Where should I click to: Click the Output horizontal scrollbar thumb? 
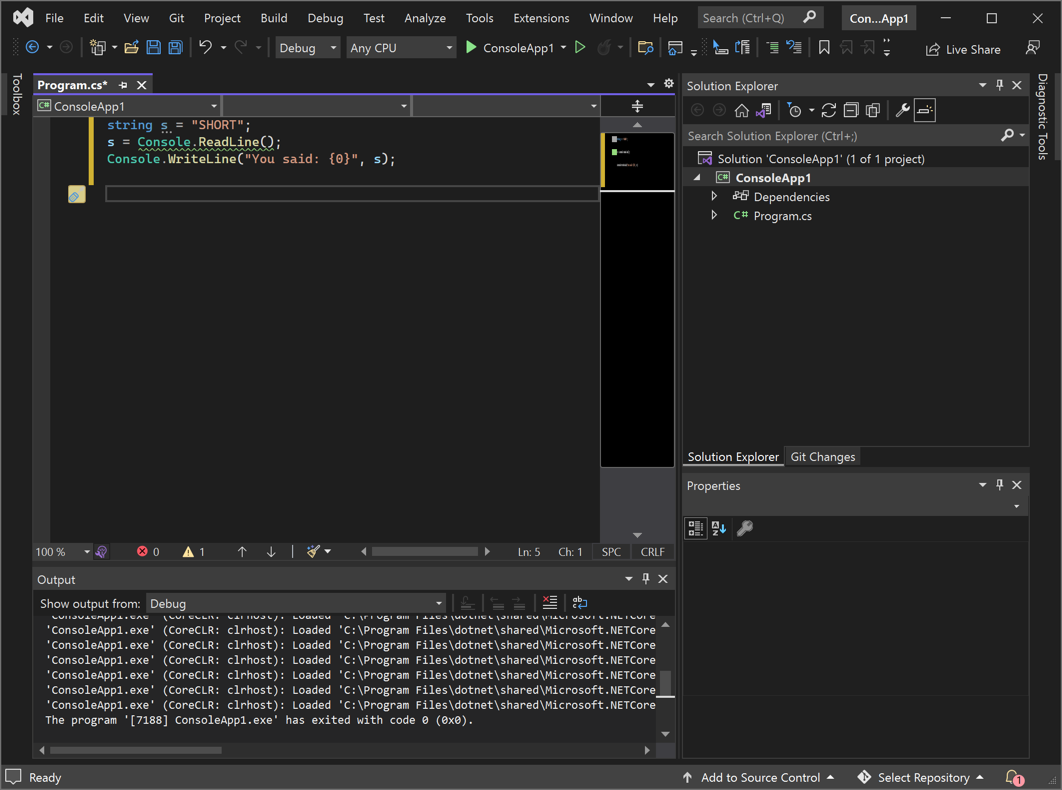[135, 750]
